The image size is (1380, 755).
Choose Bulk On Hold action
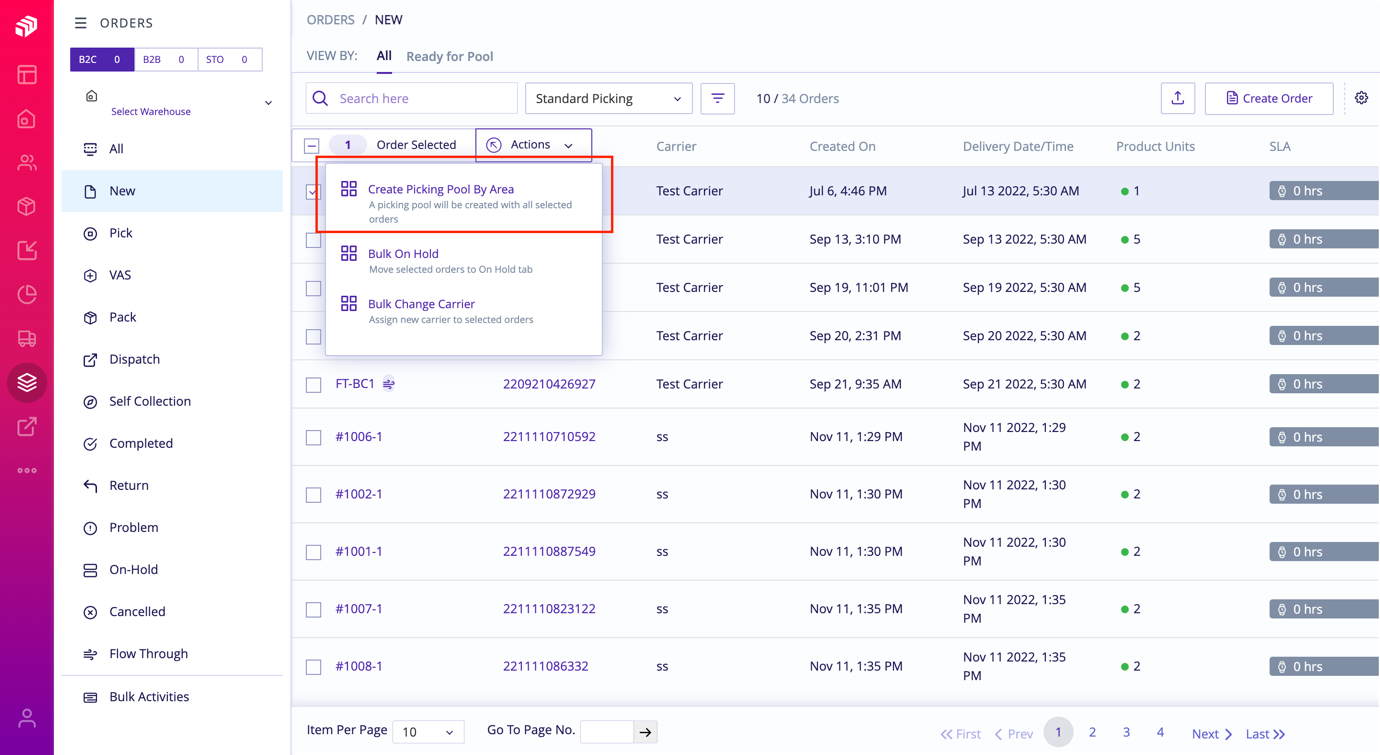464,261
